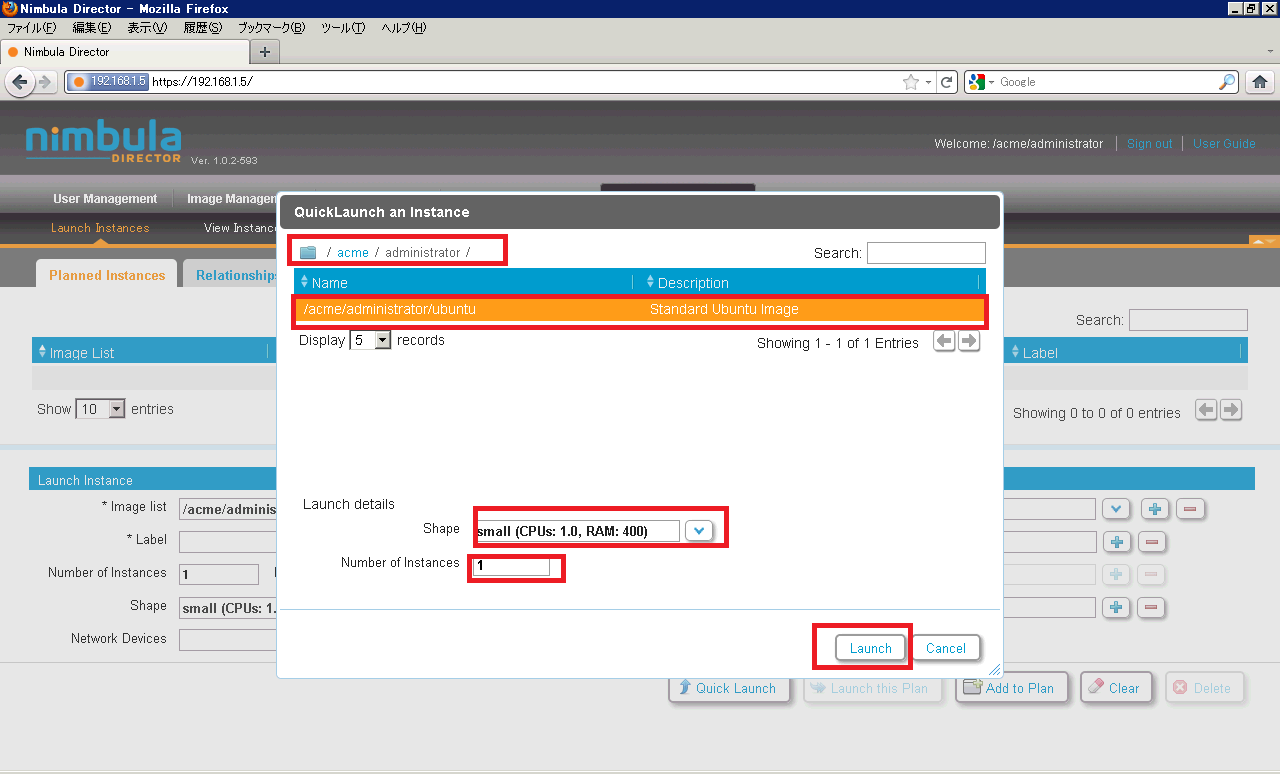The height and width of the screenshot is (774, 1280).
Task: Click the minus button in the Image list row
Action: point(1190,509)
